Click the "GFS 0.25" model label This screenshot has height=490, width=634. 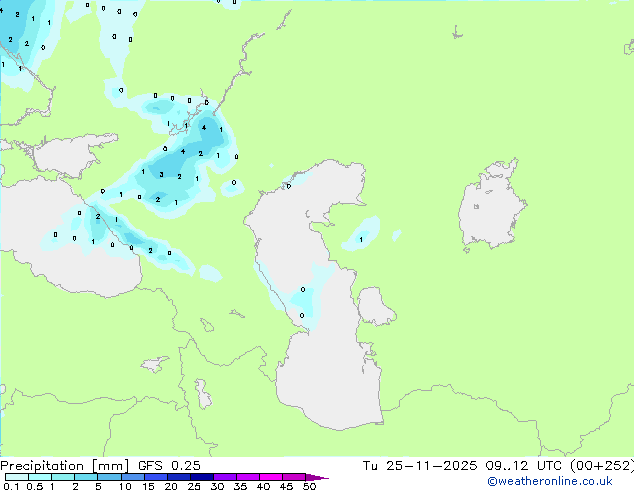point(169,466)
